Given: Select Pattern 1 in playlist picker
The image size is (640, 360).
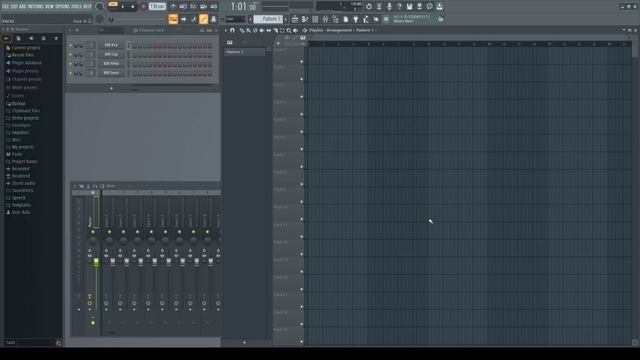Looking at the screenshot, I should click(x=245, y=52).
